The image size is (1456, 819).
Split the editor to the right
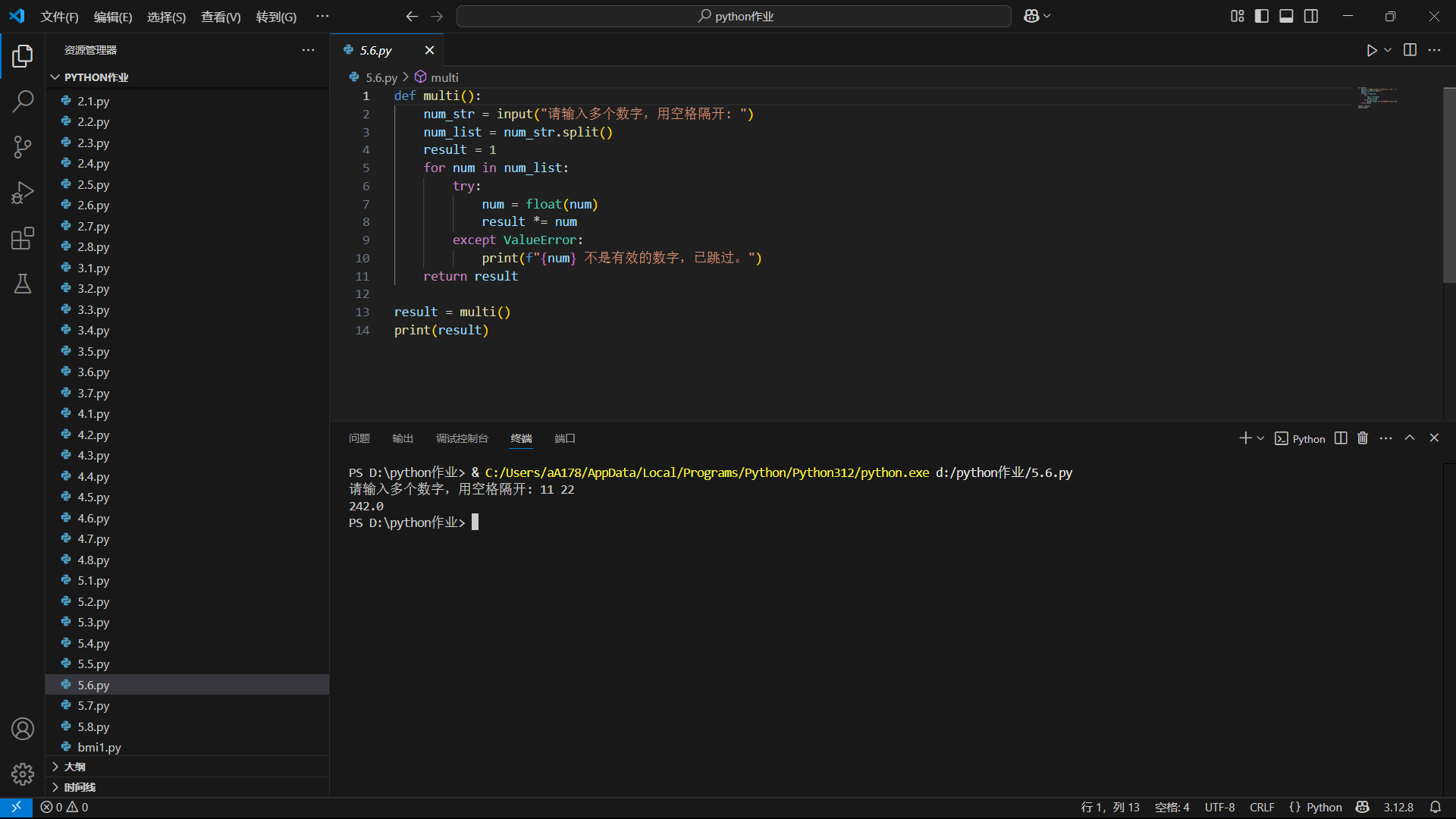tap(1410, 50)
